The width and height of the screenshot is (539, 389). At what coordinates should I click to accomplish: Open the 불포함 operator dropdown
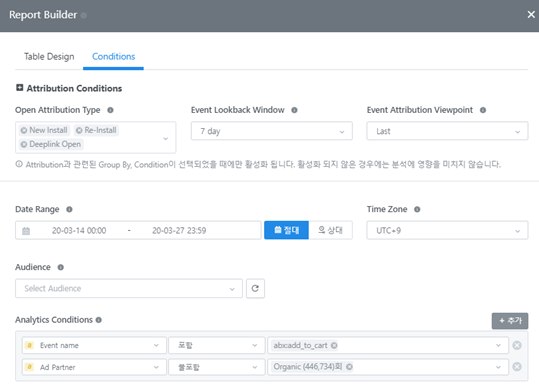[x=217, y=367]
